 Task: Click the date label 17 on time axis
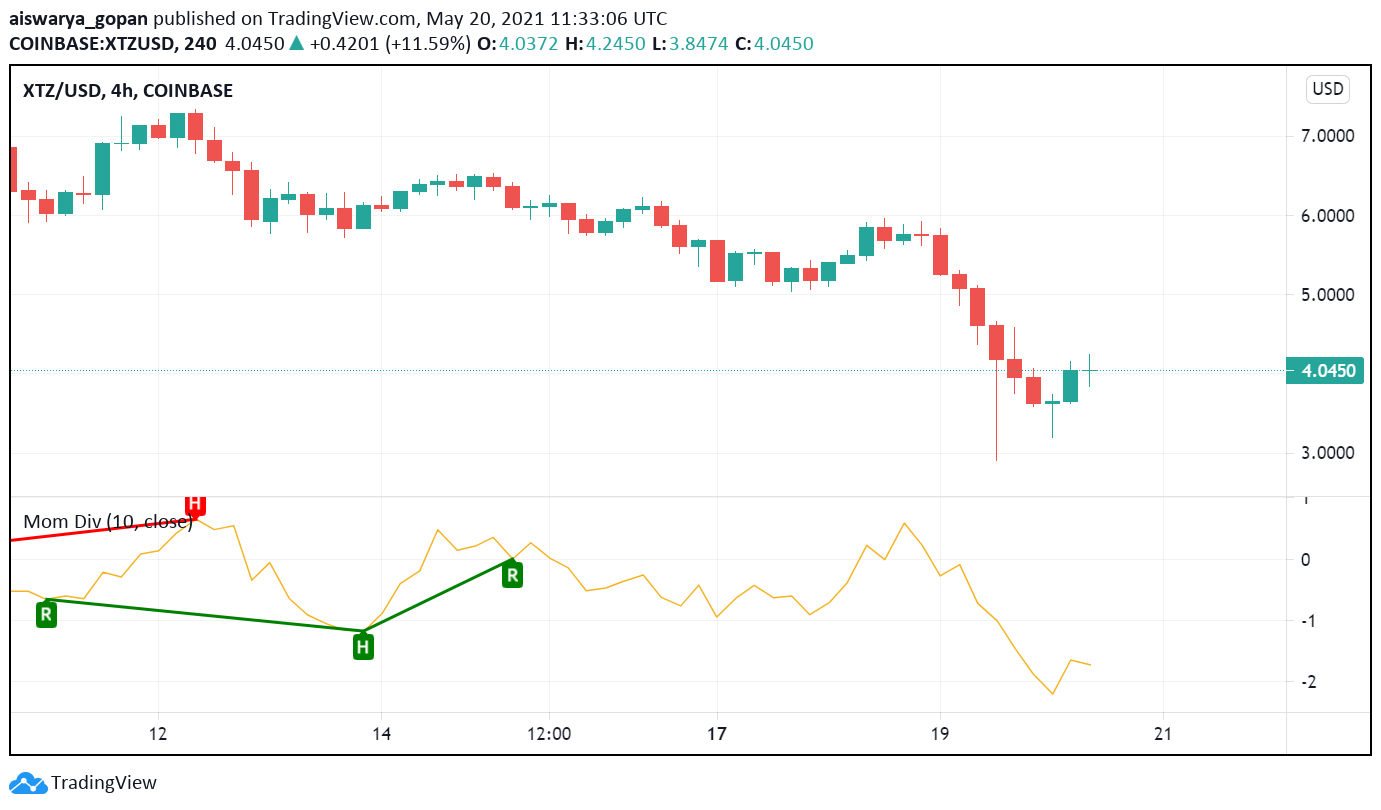(x=716, y=733)
